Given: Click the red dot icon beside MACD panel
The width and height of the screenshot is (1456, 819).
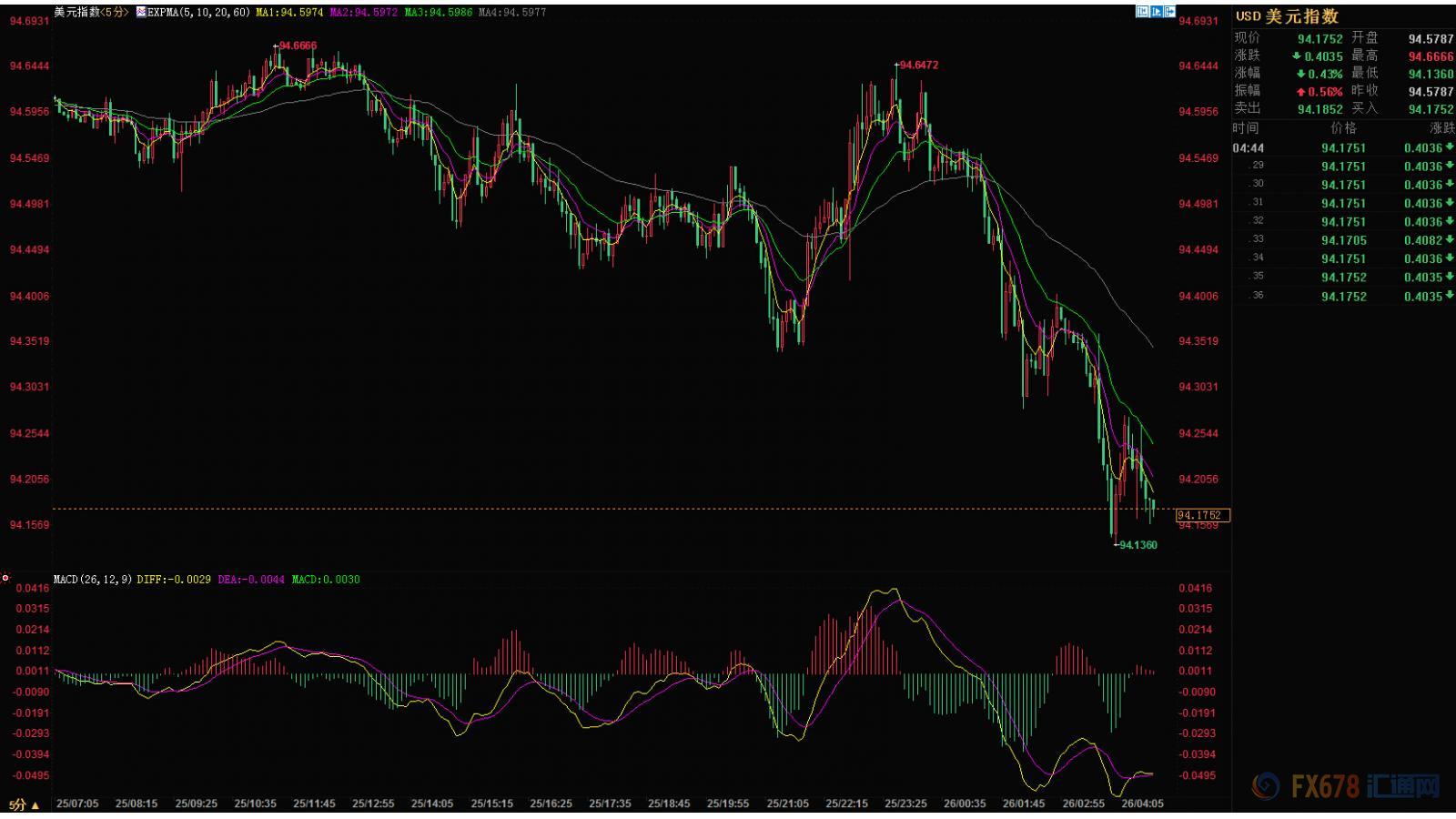Looking at the screenshot, I should (5, 578).
